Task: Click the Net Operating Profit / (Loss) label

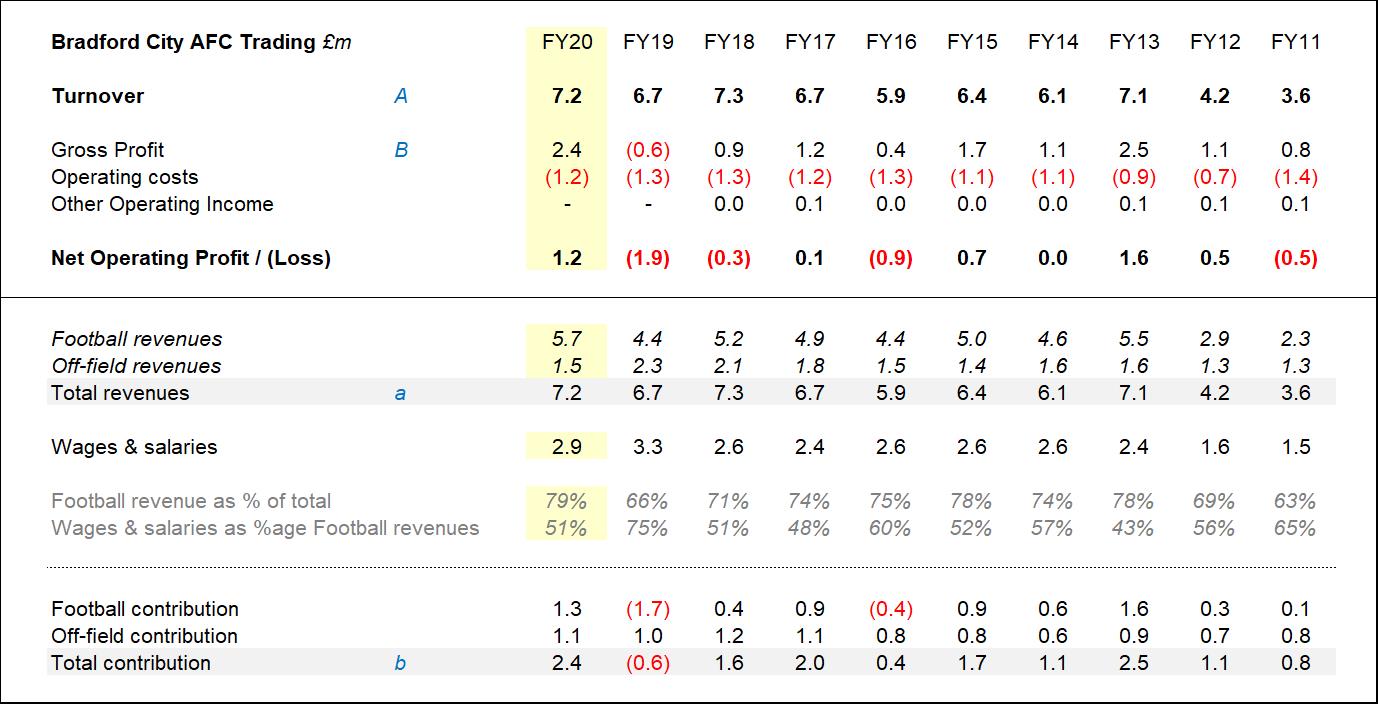Action: point(191,258)
